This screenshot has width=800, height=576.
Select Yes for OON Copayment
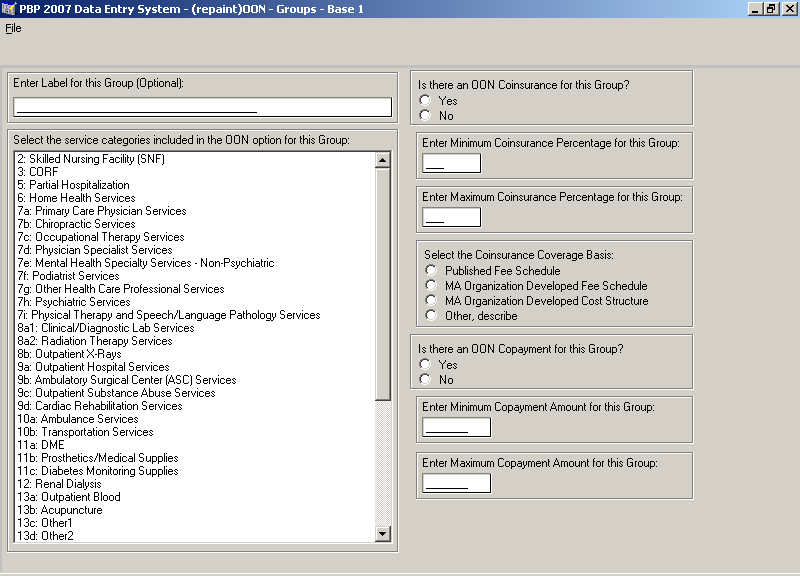tap(425, 364)
